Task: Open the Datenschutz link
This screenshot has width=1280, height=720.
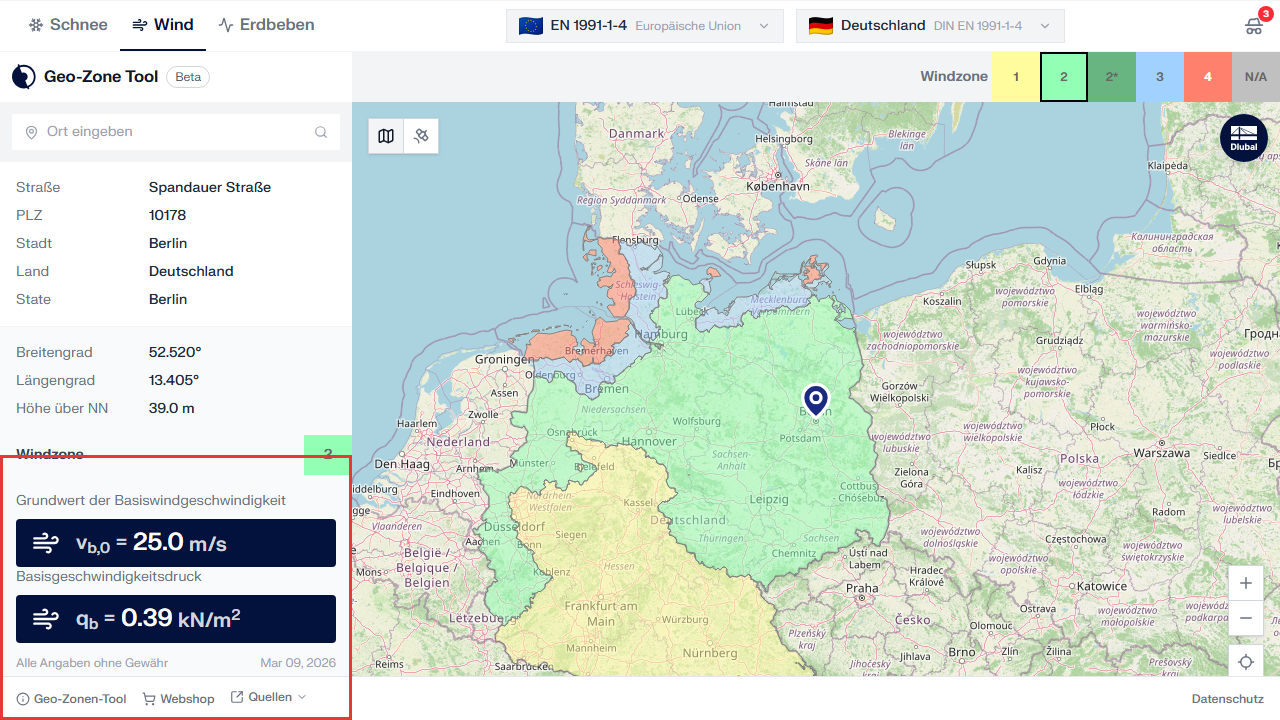Action: pos(1227,699)
